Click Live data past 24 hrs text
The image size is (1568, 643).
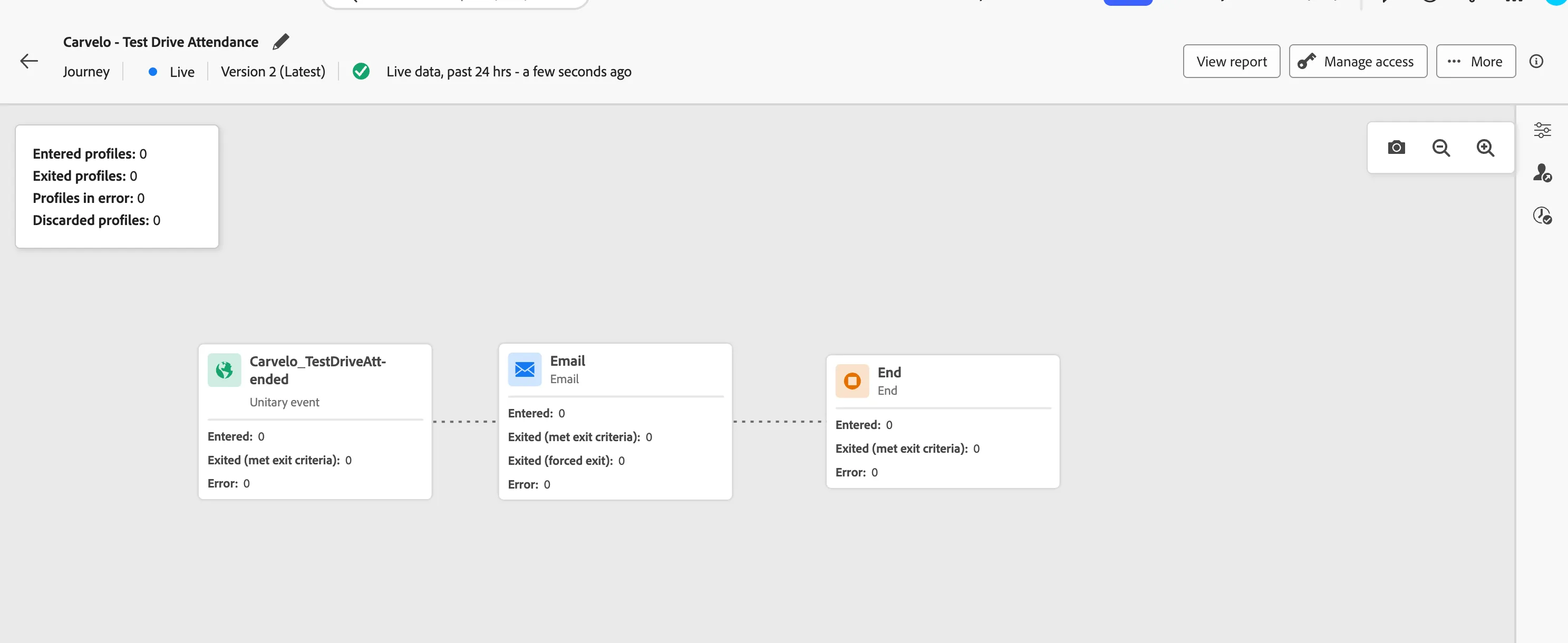[x=509, y=72]
